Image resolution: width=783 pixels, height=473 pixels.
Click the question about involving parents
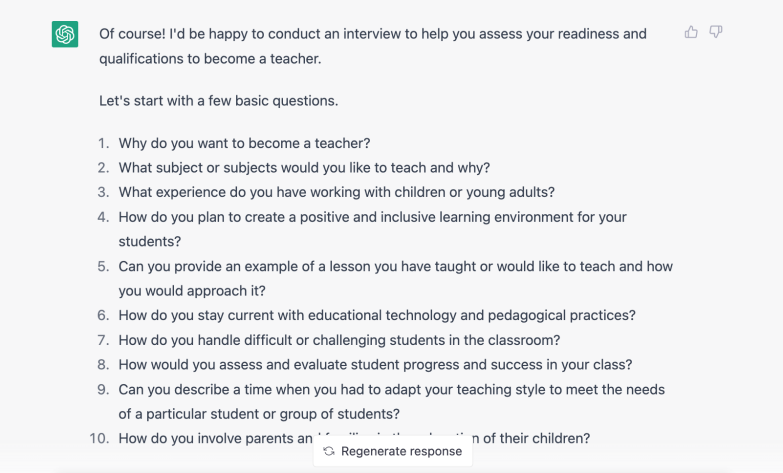coord(354,439)
